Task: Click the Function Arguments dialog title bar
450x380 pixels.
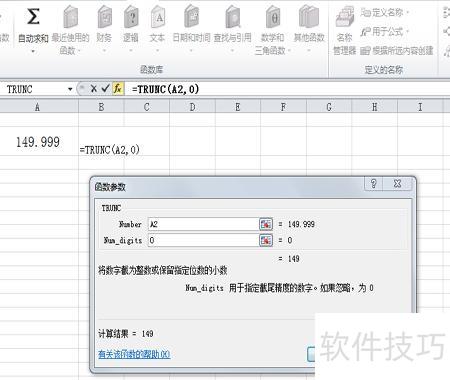Action: pyautogui.click(x=227, y=187)
